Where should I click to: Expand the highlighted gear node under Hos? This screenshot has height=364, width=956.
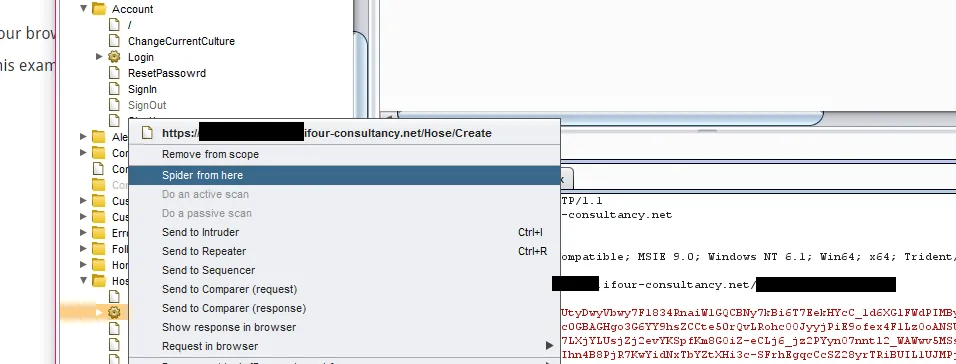coord(99,312)
